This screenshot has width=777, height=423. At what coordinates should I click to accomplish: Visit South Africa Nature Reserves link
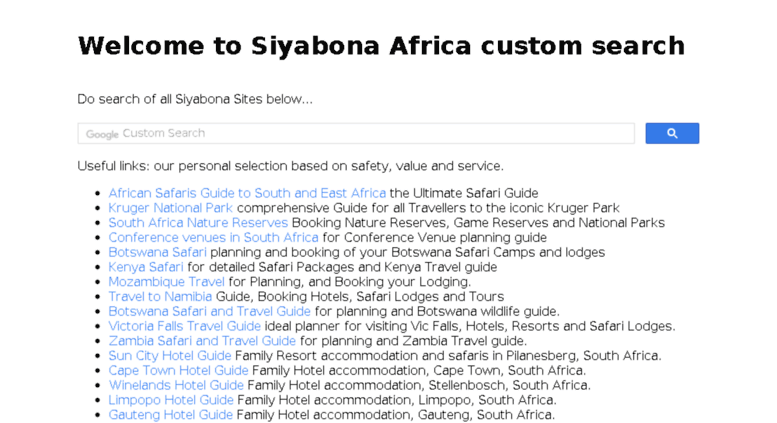[x=198, y=222]
